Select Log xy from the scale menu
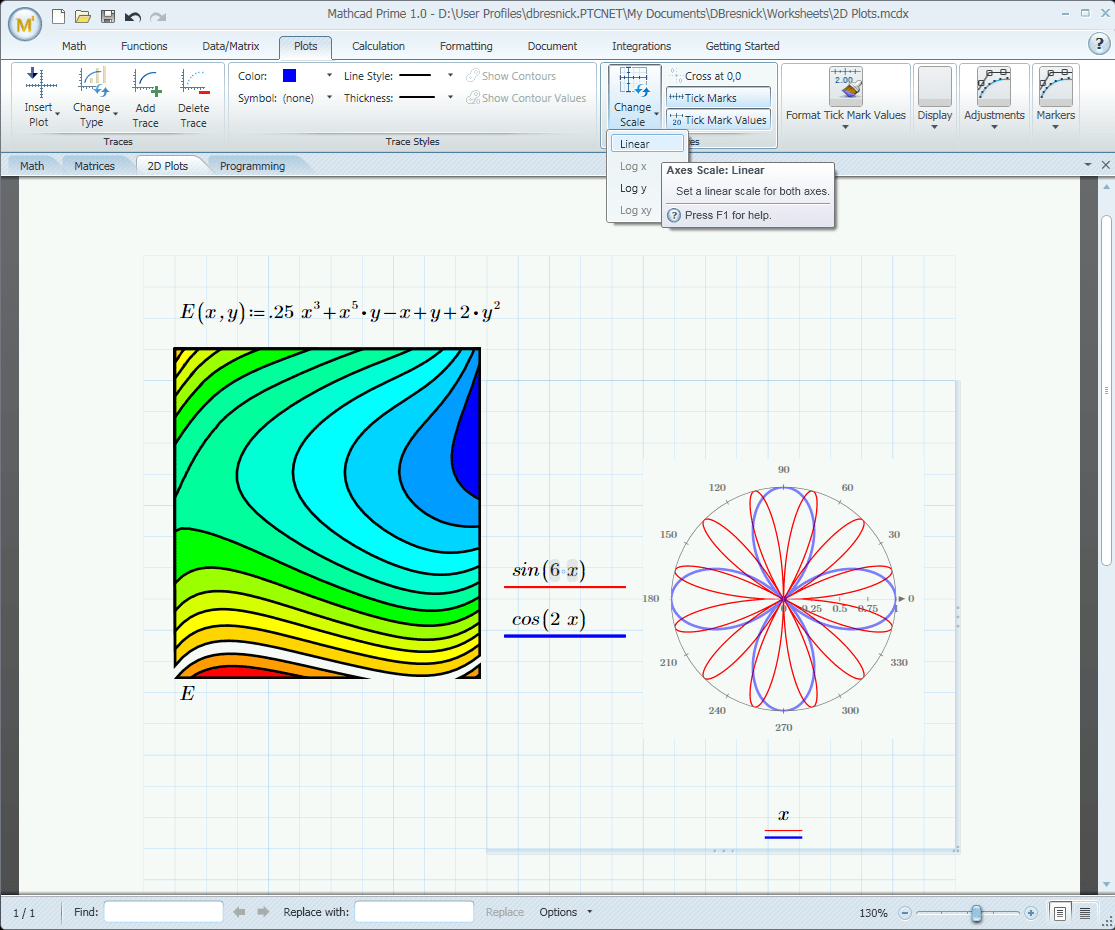Viewport: 1115px width, 930px height. (634, 210)
